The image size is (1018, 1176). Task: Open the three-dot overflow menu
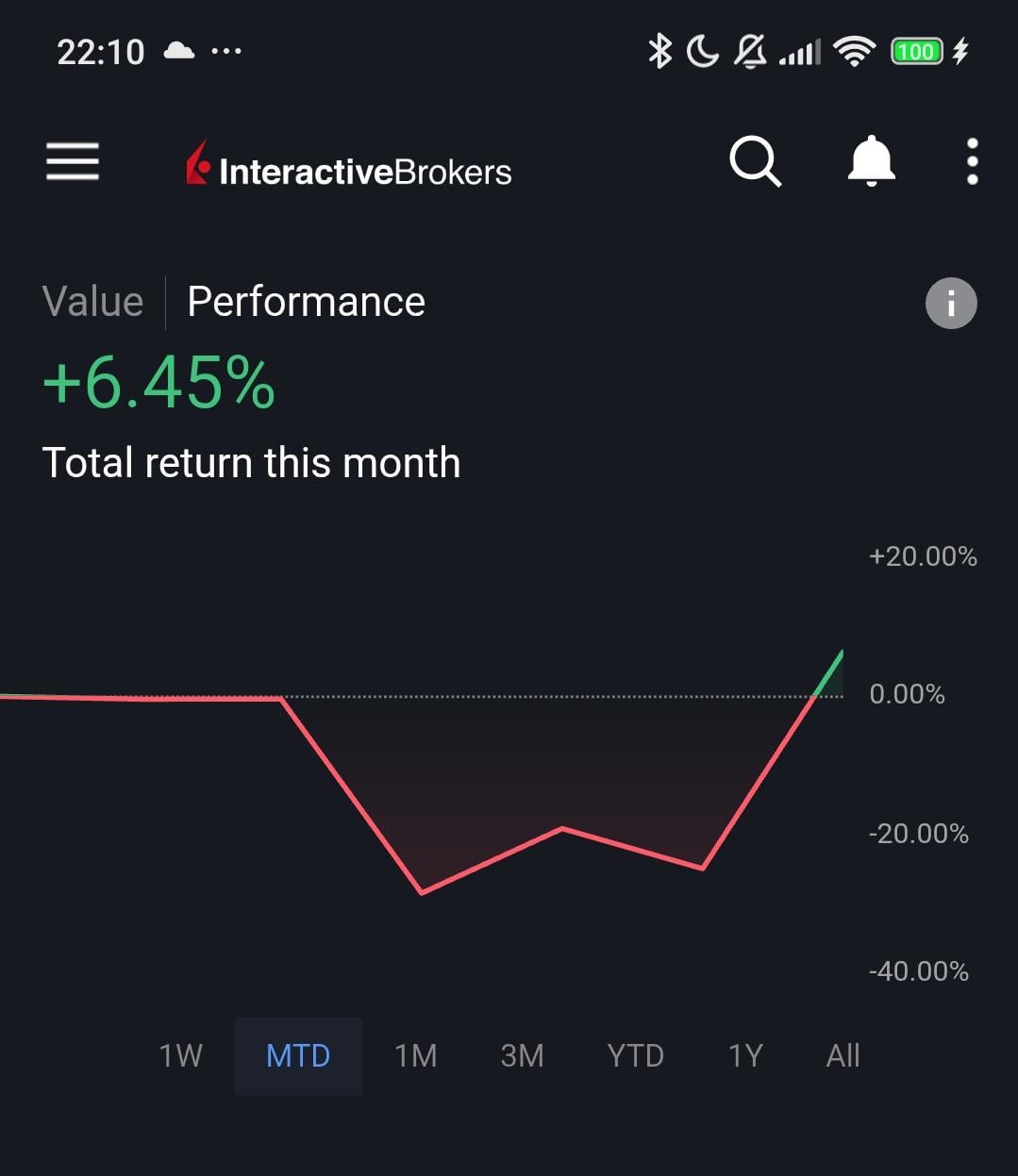tap(972, 162)
